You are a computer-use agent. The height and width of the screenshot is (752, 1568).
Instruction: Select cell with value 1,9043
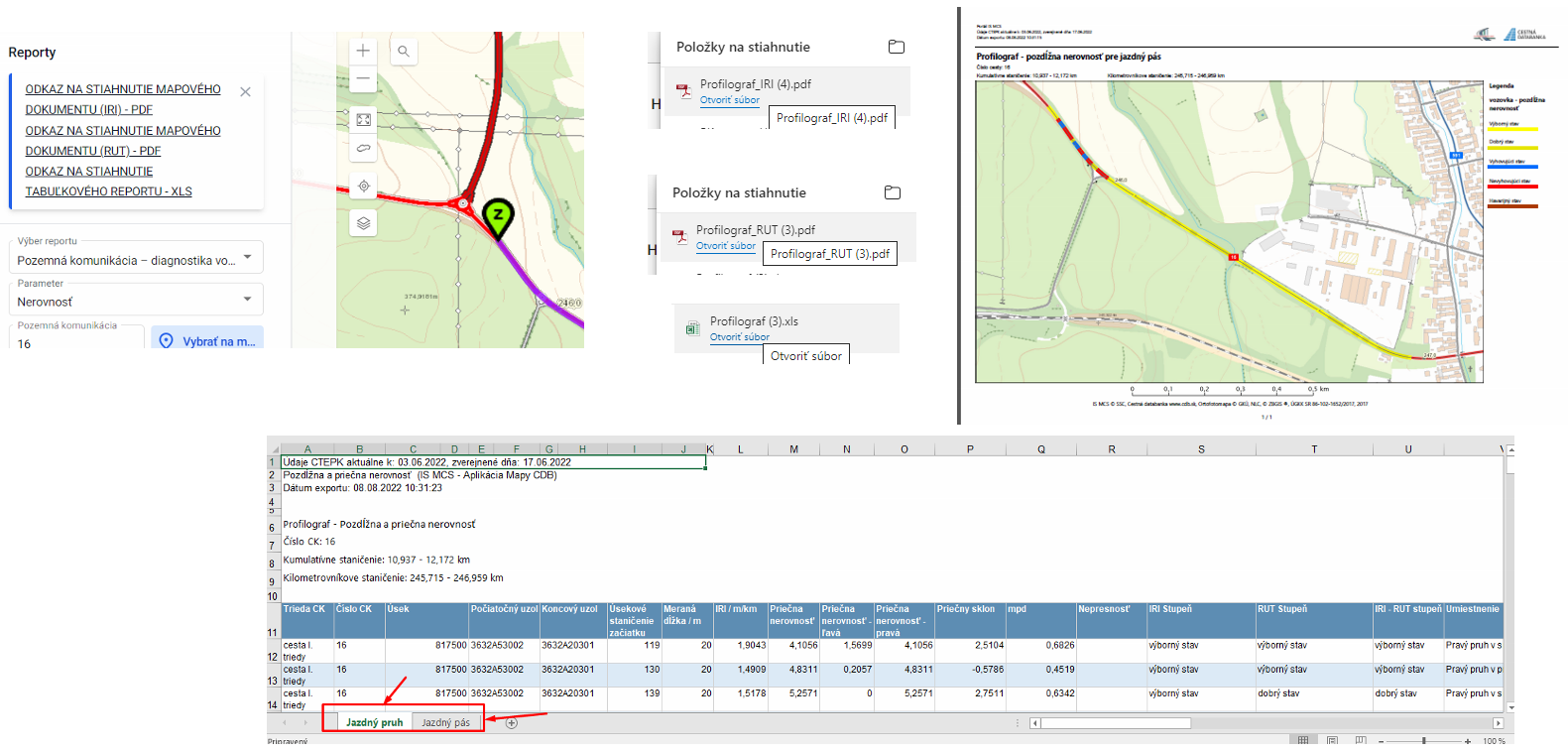coord(741,651)
